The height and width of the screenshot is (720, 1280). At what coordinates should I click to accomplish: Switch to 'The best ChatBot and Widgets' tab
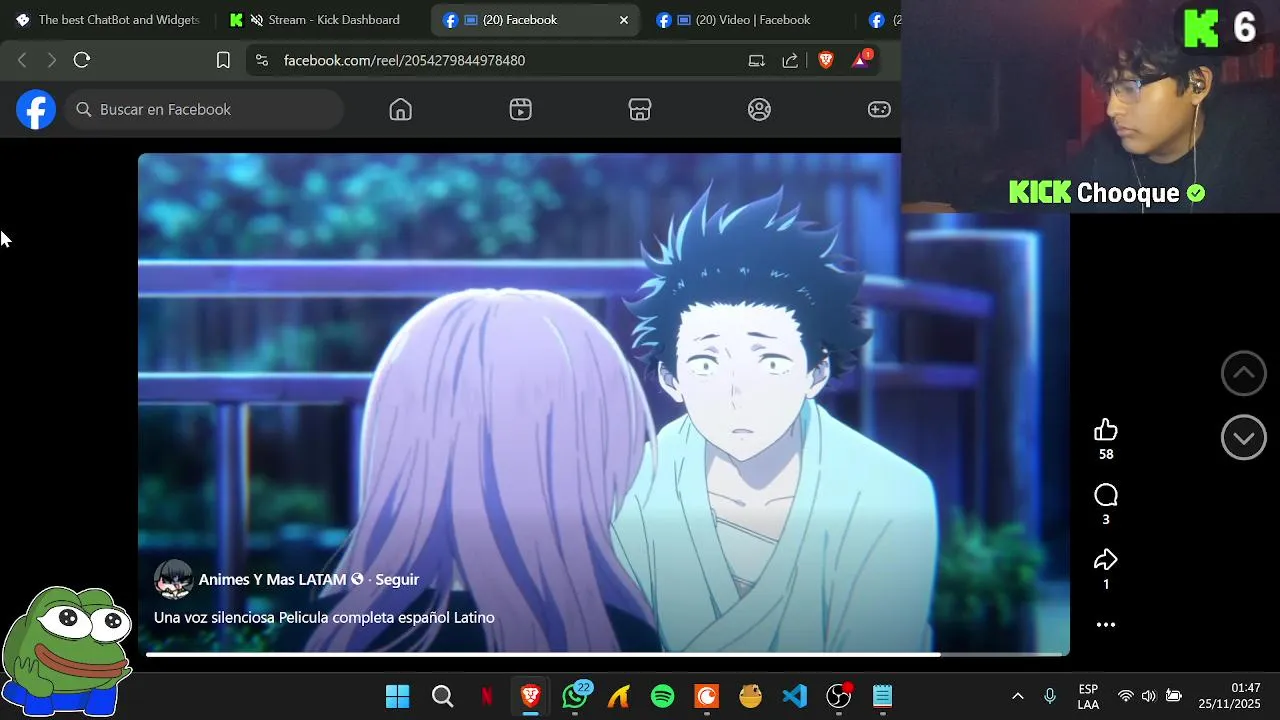107,20
